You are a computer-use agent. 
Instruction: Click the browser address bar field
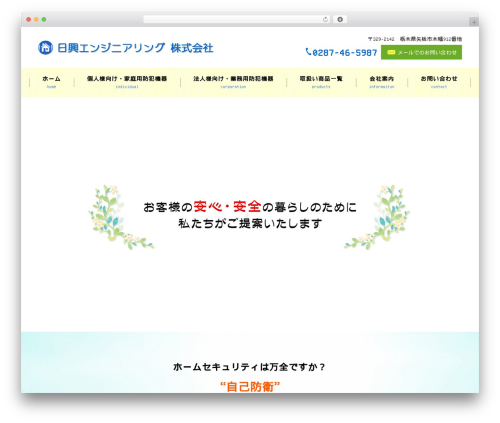point(237,19)
